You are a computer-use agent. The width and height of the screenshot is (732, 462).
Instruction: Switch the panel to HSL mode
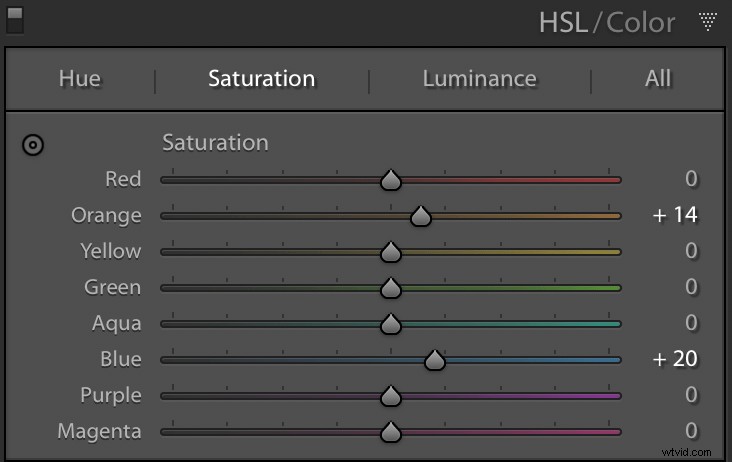563,22
